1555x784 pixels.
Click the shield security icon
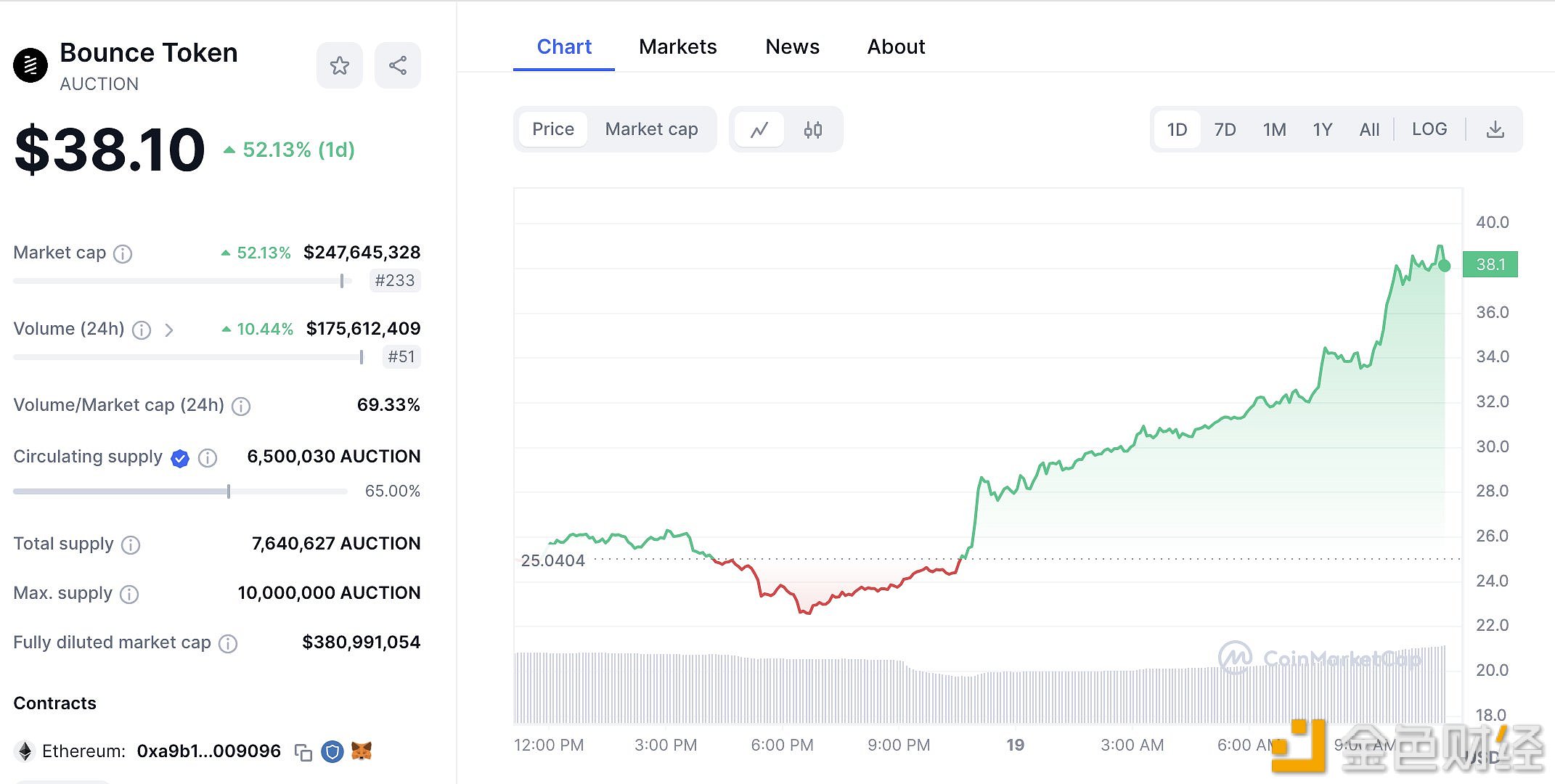coord(332,751)
